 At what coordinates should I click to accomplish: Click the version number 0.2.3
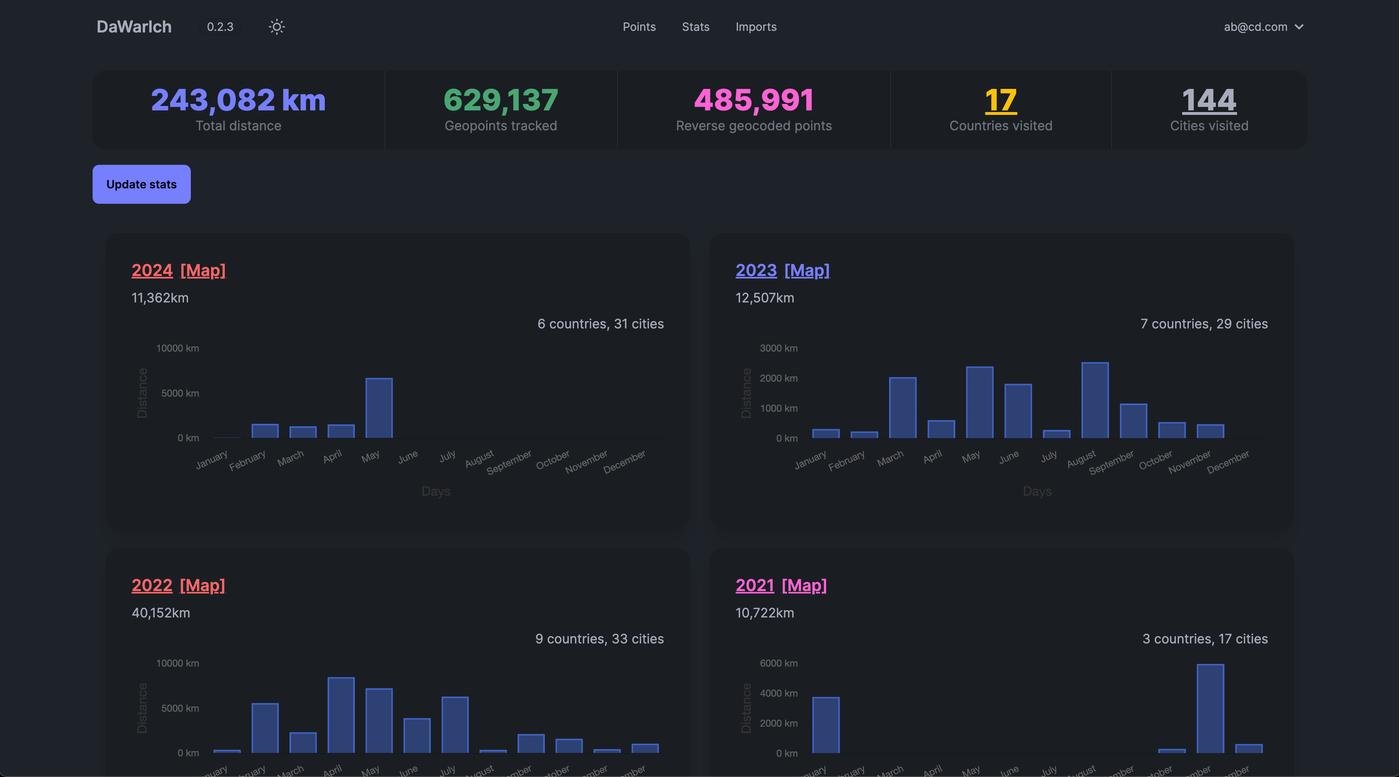[x=220, y=27]
